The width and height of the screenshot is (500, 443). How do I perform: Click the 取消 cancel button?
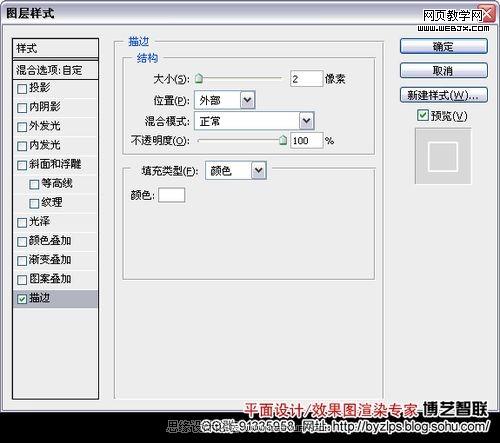(x=444, y=71)
